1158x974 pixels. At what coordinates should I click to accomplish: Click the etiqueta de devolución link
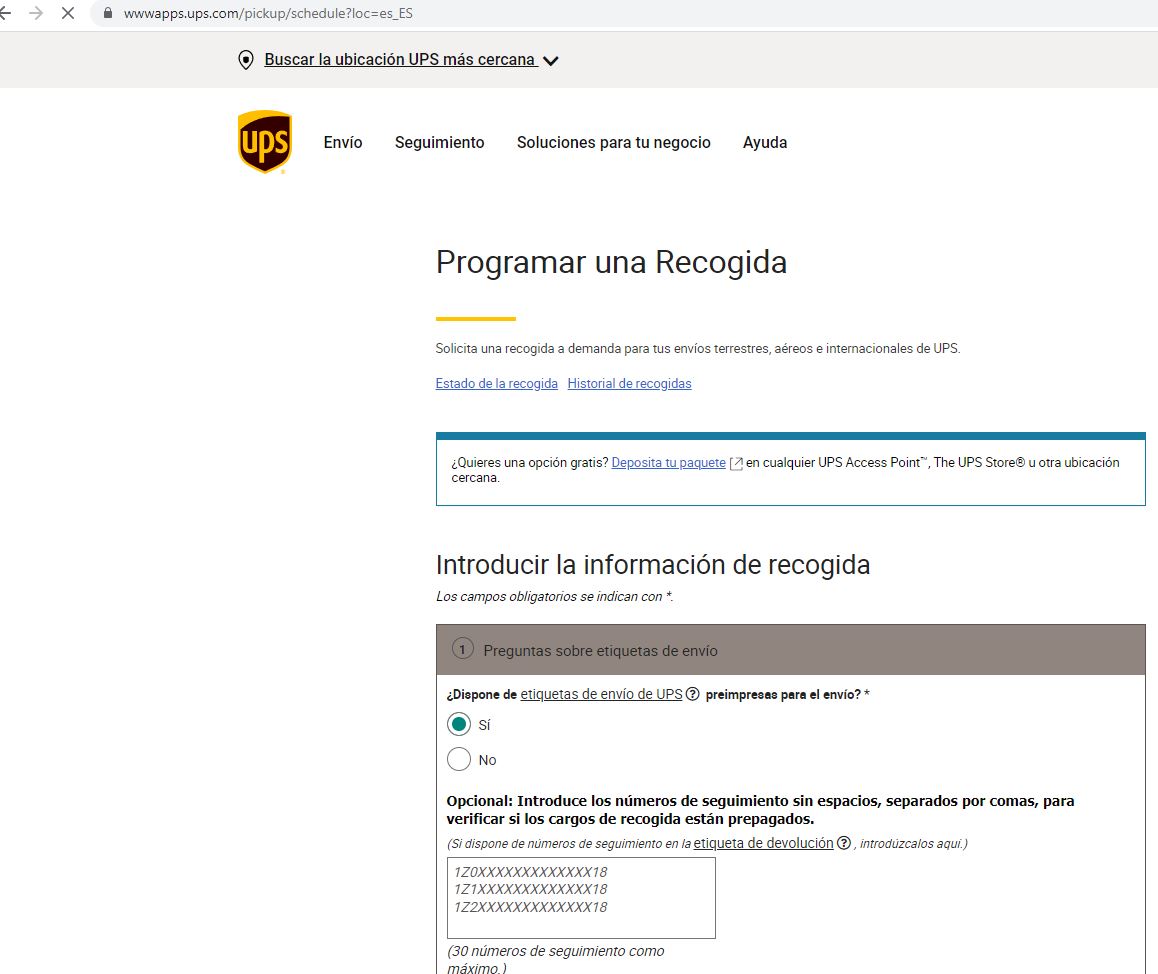[x=763, y=843]
